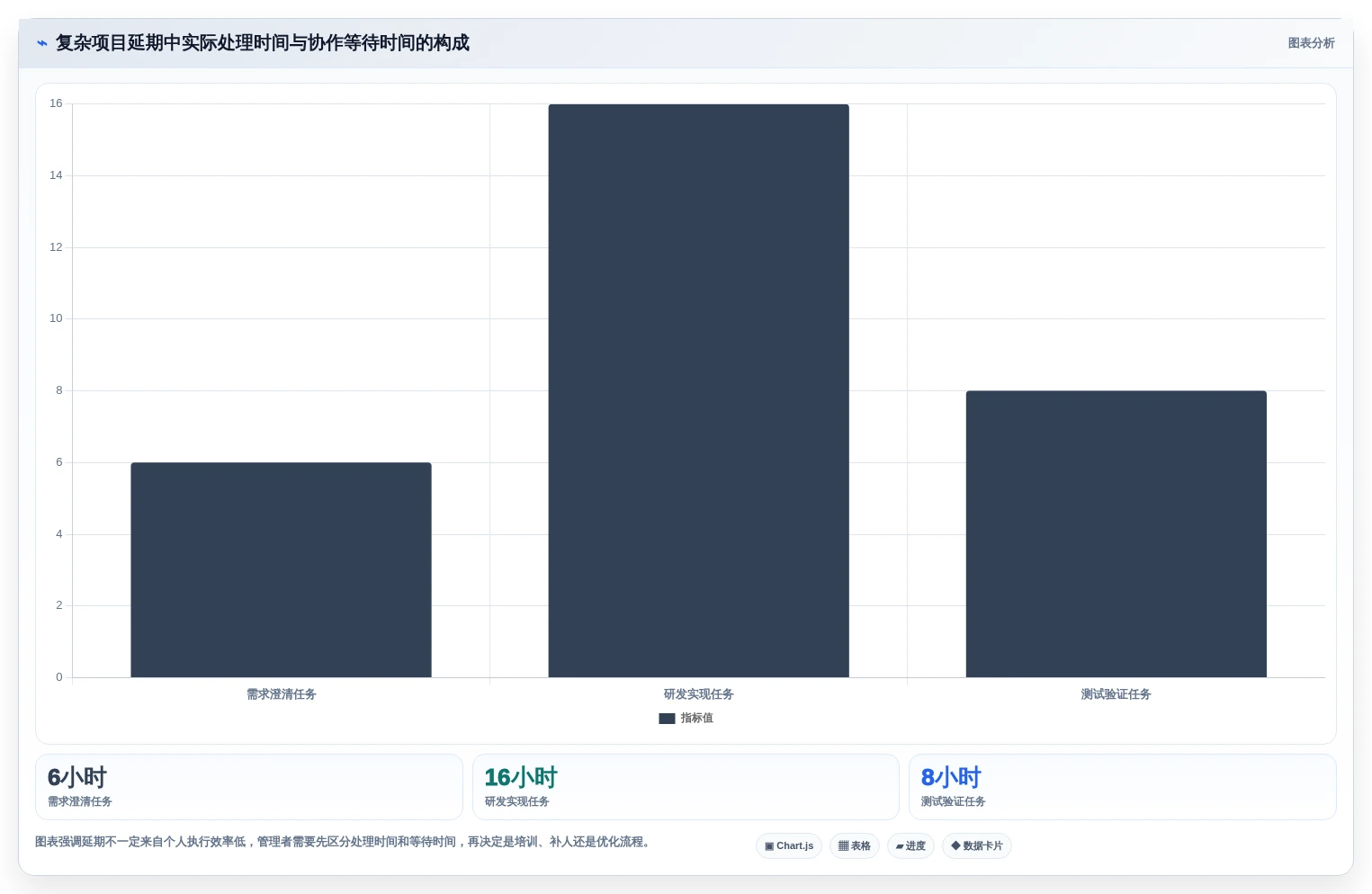
Task: Select the 进度 tag
Action: pyautogui.click(x=910, y=846)
